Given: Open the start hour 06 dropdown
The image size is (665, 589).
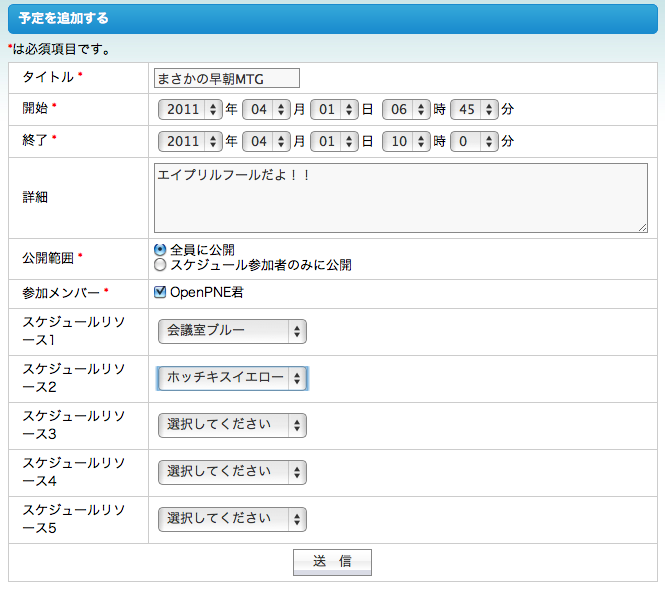Looking at the screenshot, I should 406,110.
